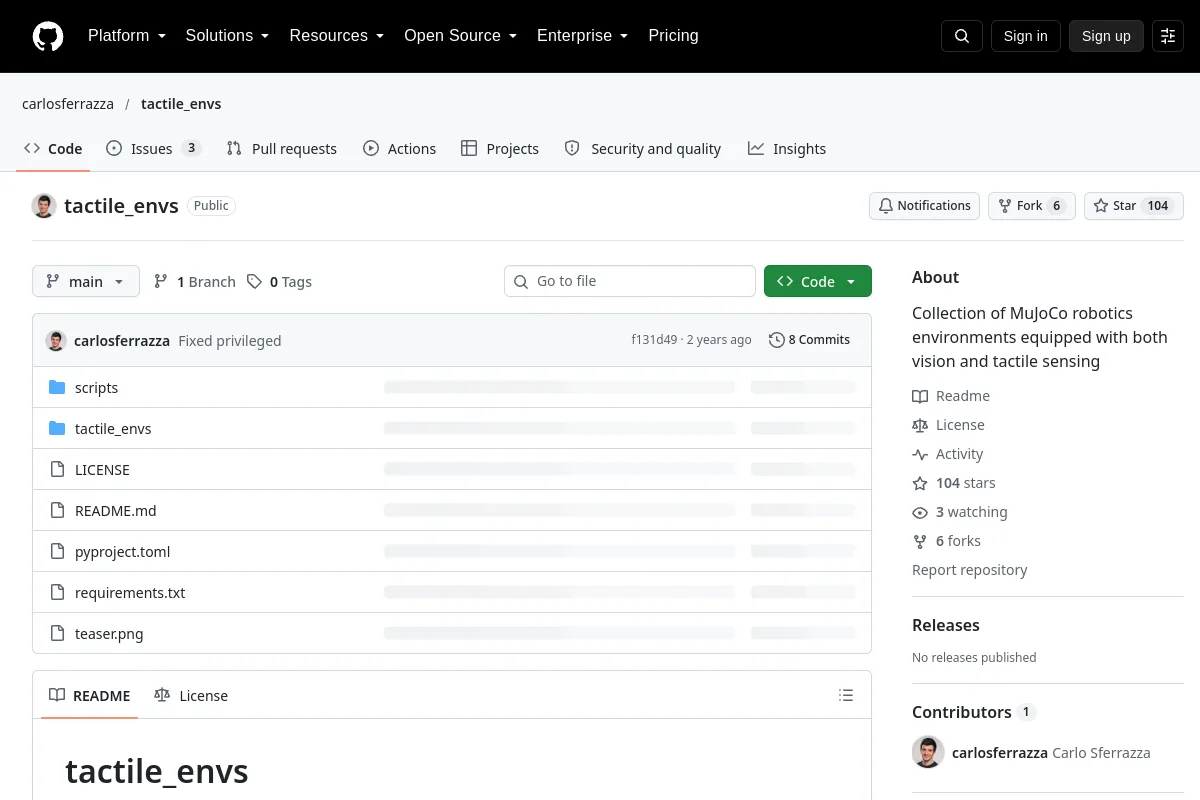Switch to the License tab in file viewer
The image size is (1200, 800).
pos(191,696)
